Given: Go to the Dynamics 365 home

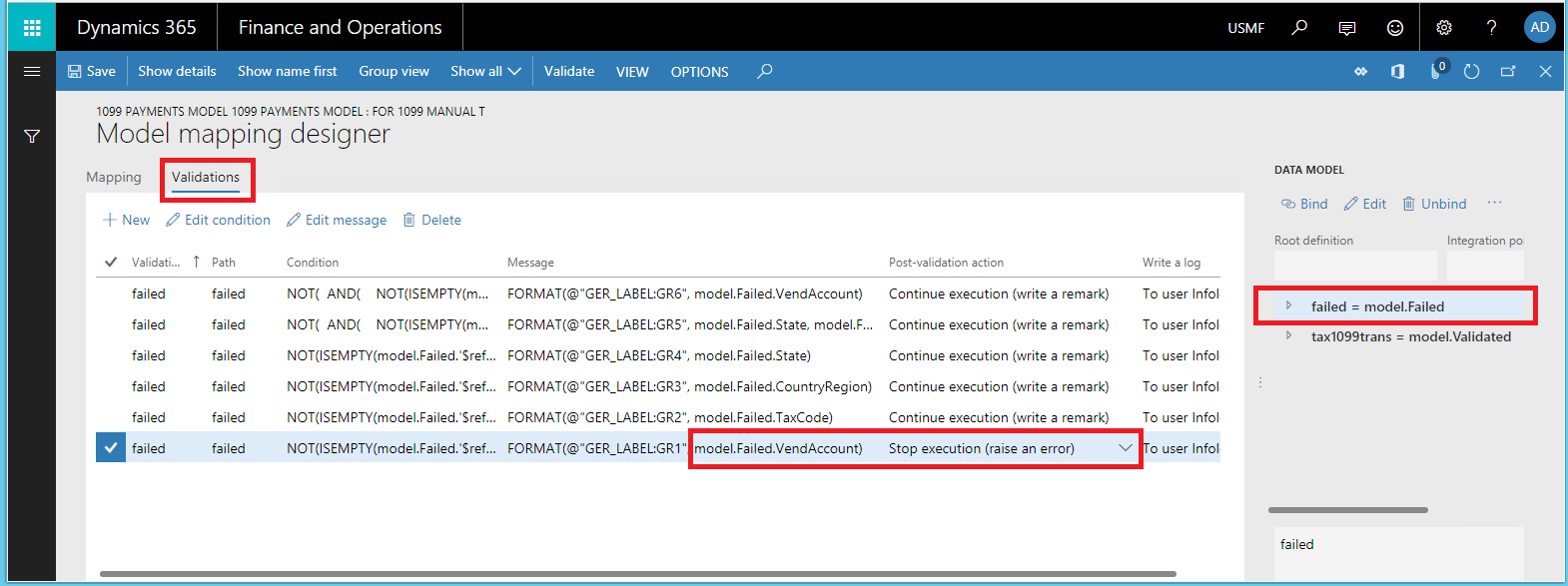Looking at the screenshot, I should coord(137,27).
